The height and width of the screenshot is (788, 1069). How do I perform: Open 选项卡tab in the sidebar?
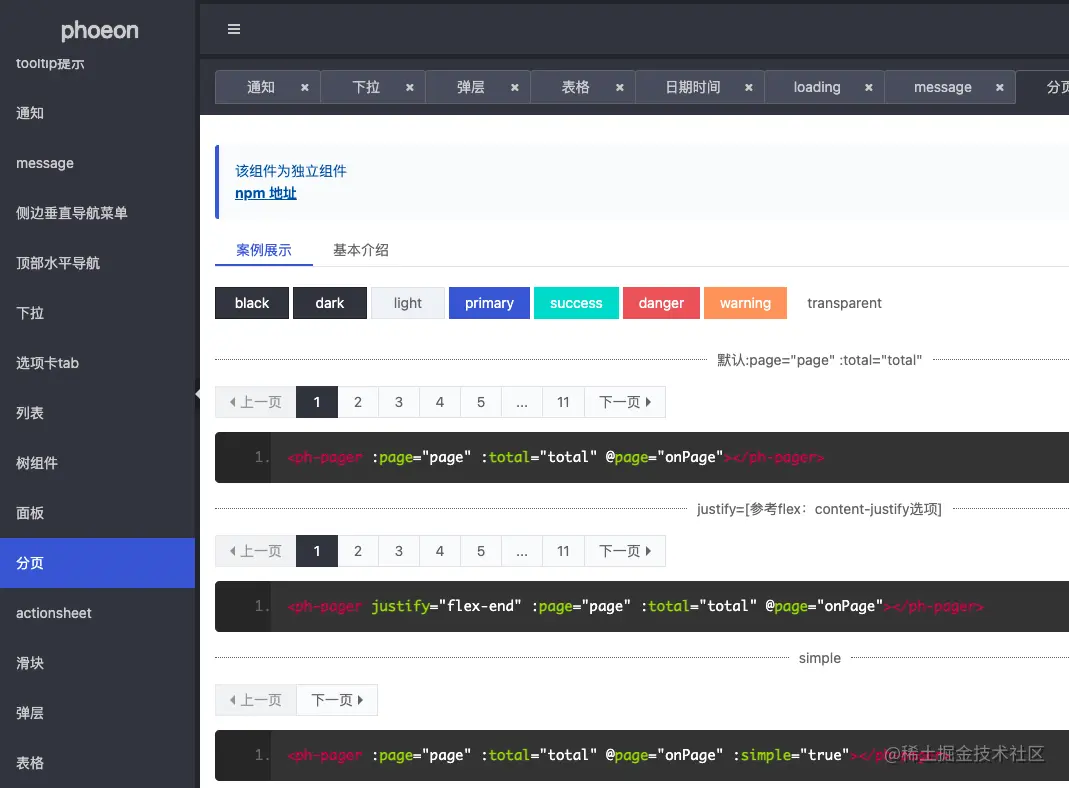97,363
